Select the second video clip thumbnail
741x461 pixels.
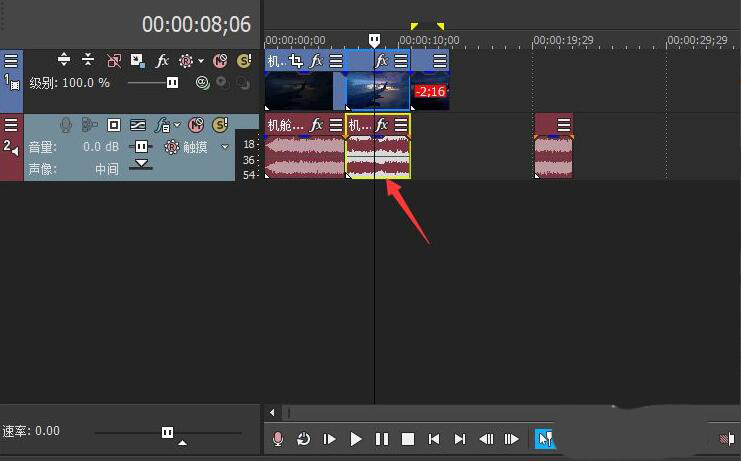pos(378,91)
